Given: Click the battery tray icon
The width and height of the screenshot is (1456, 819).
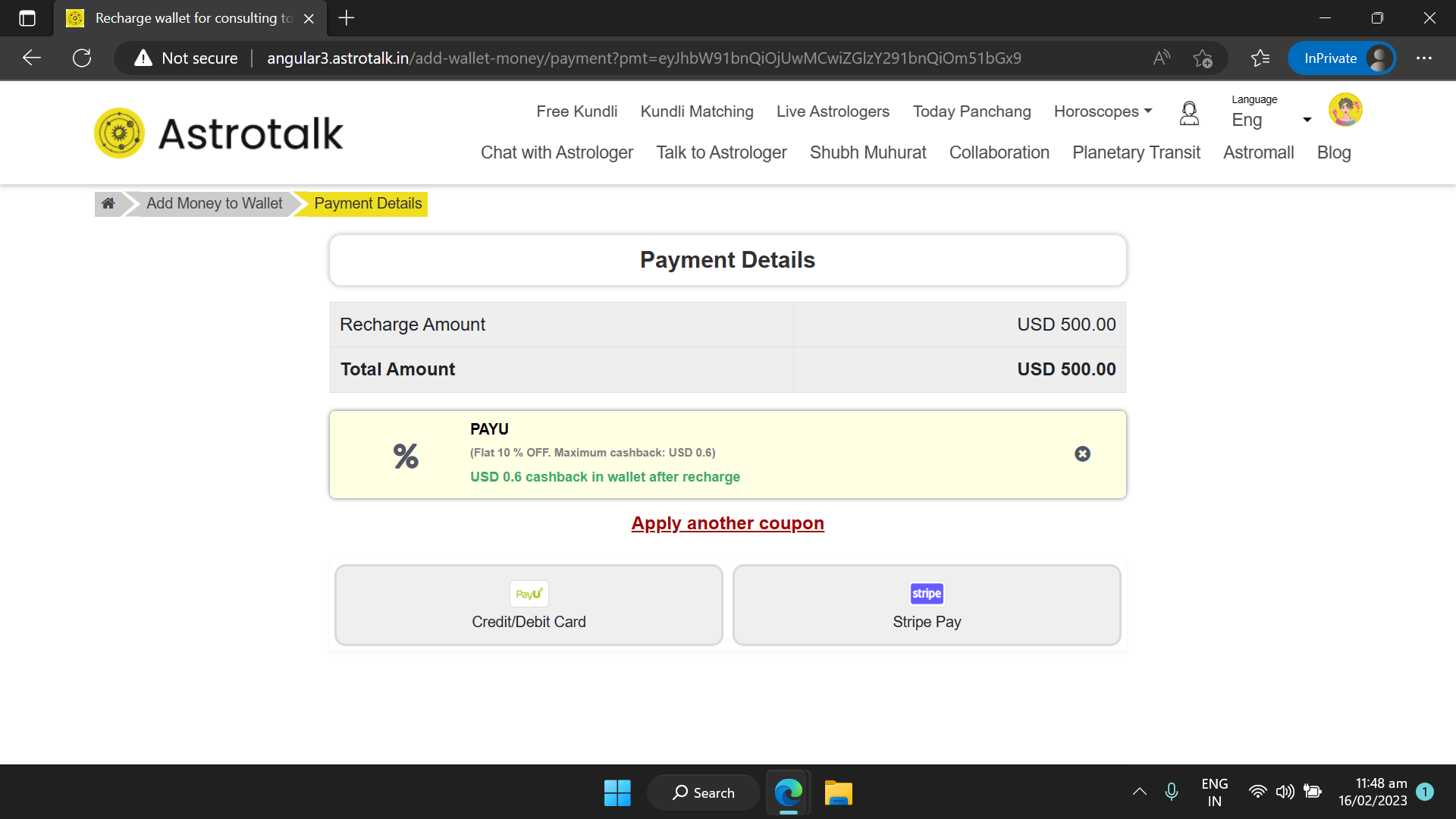Looking at the screenshot, I should 1312,792.
